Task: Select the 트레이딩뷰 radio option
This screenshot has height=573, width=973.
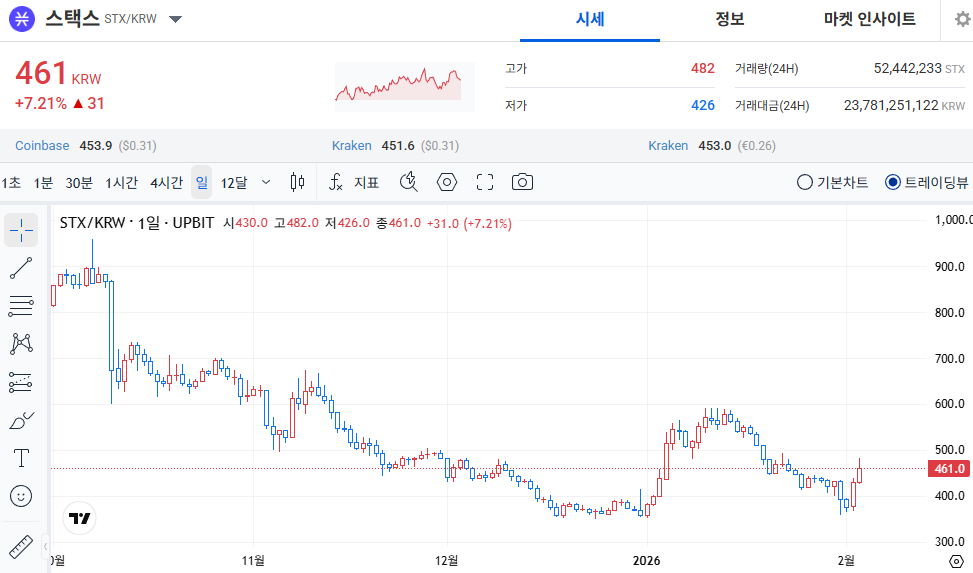Action: 893,182
